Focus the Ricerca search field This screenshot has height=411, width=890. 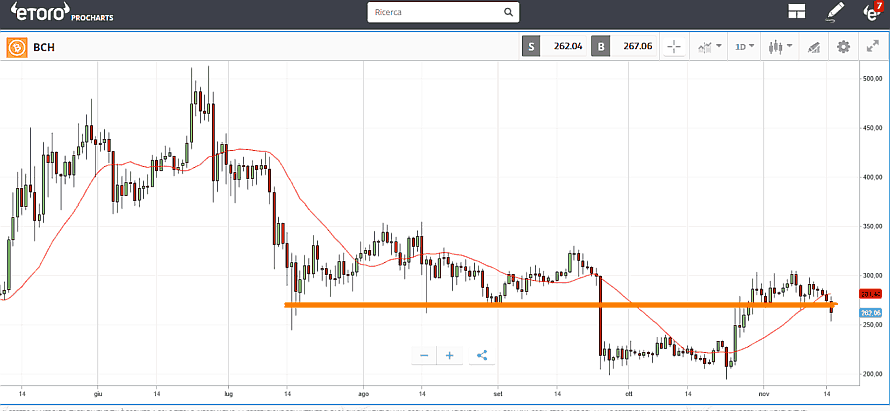pyautogui.click(x=433, y=13)
